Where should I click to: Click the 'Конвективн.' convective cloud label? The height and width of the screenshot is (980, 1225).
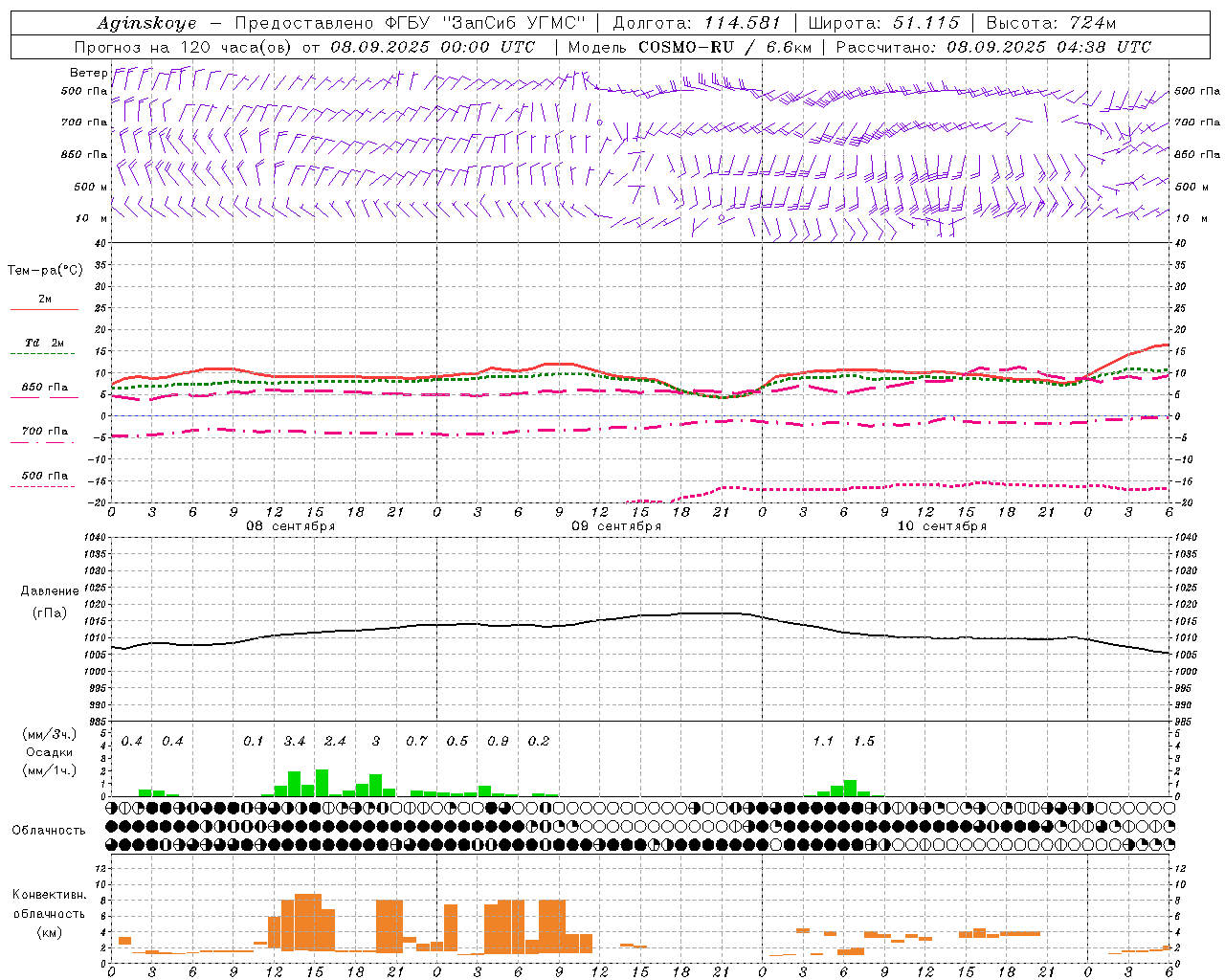click(x=50, y=895)
